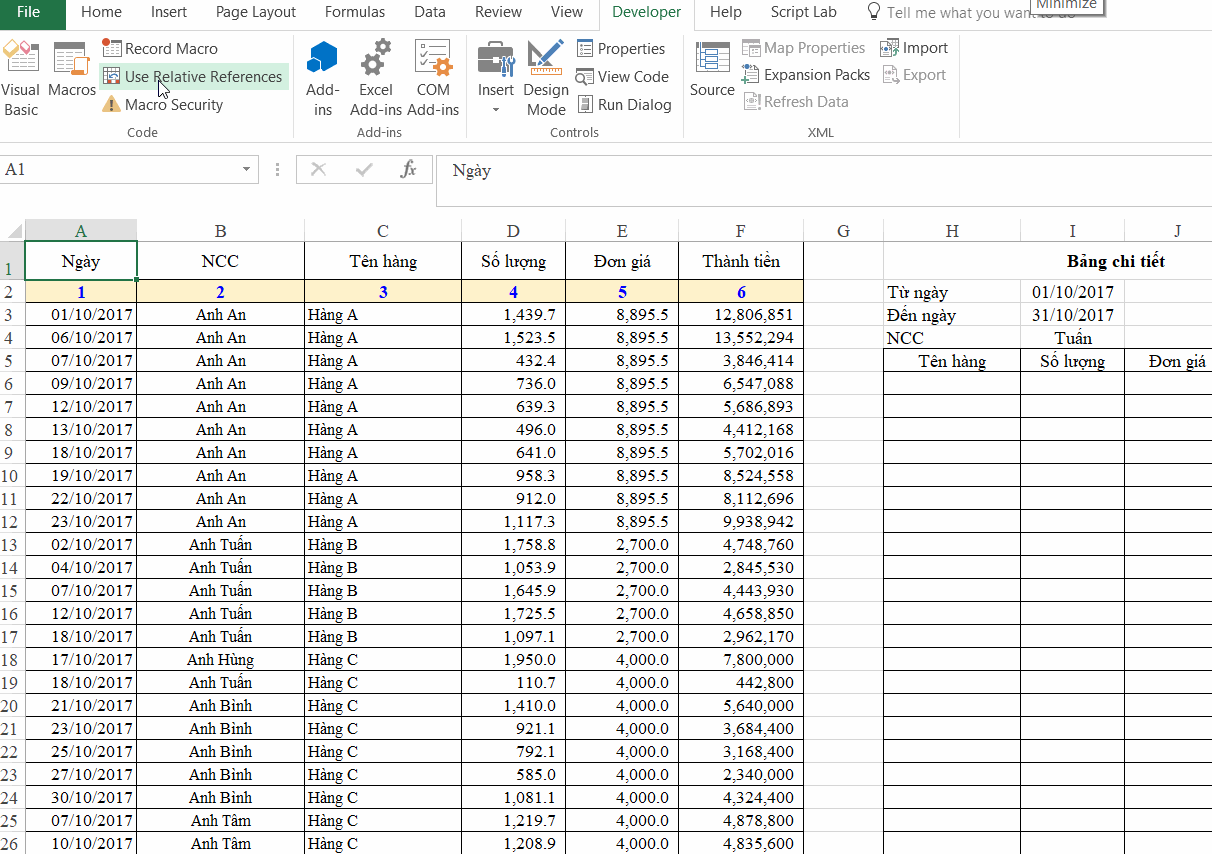Viewport: 1212px width, 854px height.
Task: Open the Add-ins button
Action: pos(322,78)
